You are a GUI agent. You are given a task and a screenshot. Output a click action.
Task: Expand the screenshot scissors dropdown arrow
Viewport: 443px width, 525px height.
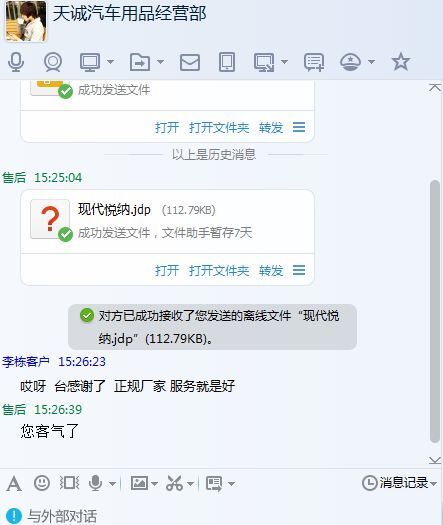click(190, 483)
